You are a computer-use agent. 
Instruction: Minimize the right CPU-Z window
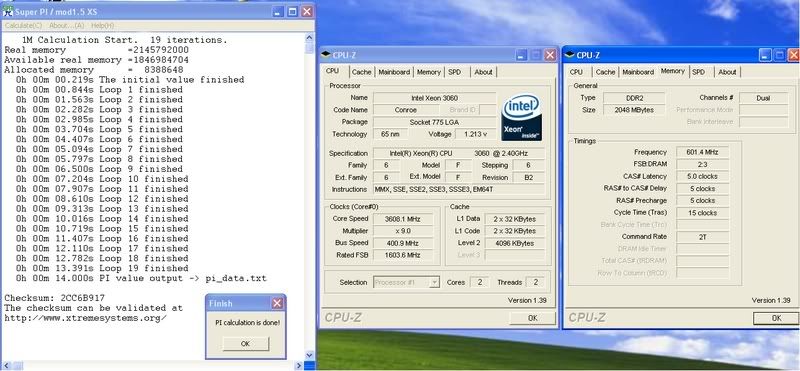coord(765,55)
